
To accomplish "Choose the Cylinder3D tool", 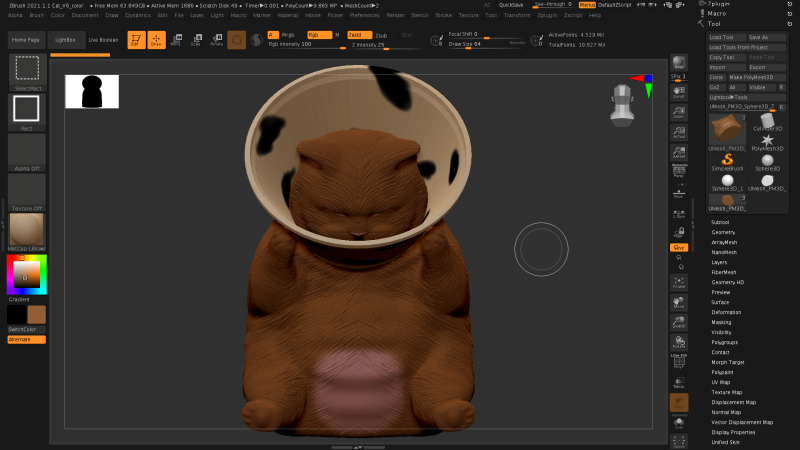I will [x=768, y=122].
